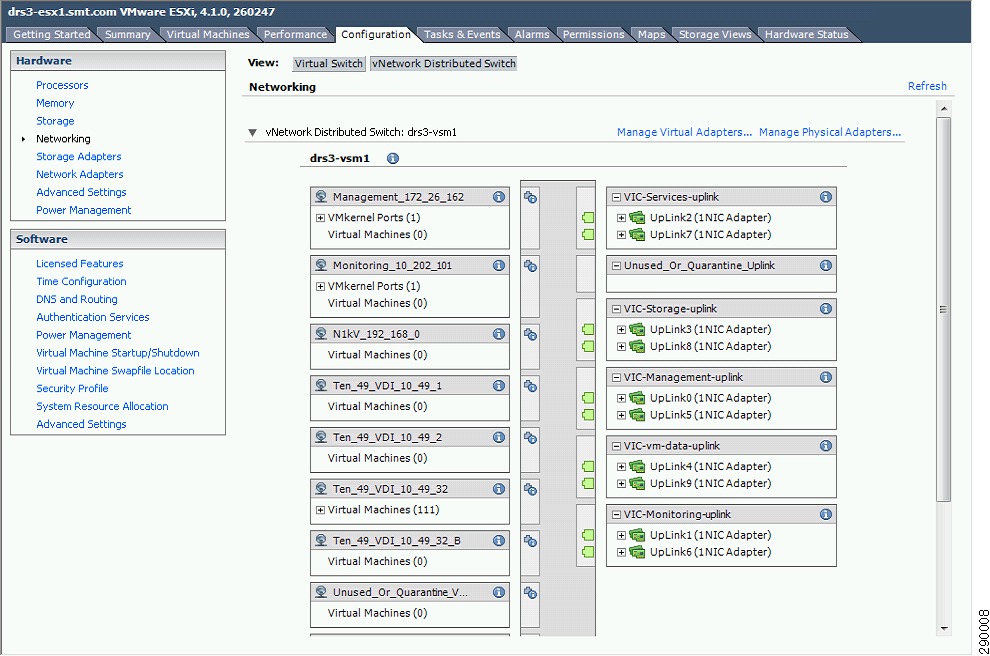Click scrollbar up arrow in networking pane

coord(944,109)
